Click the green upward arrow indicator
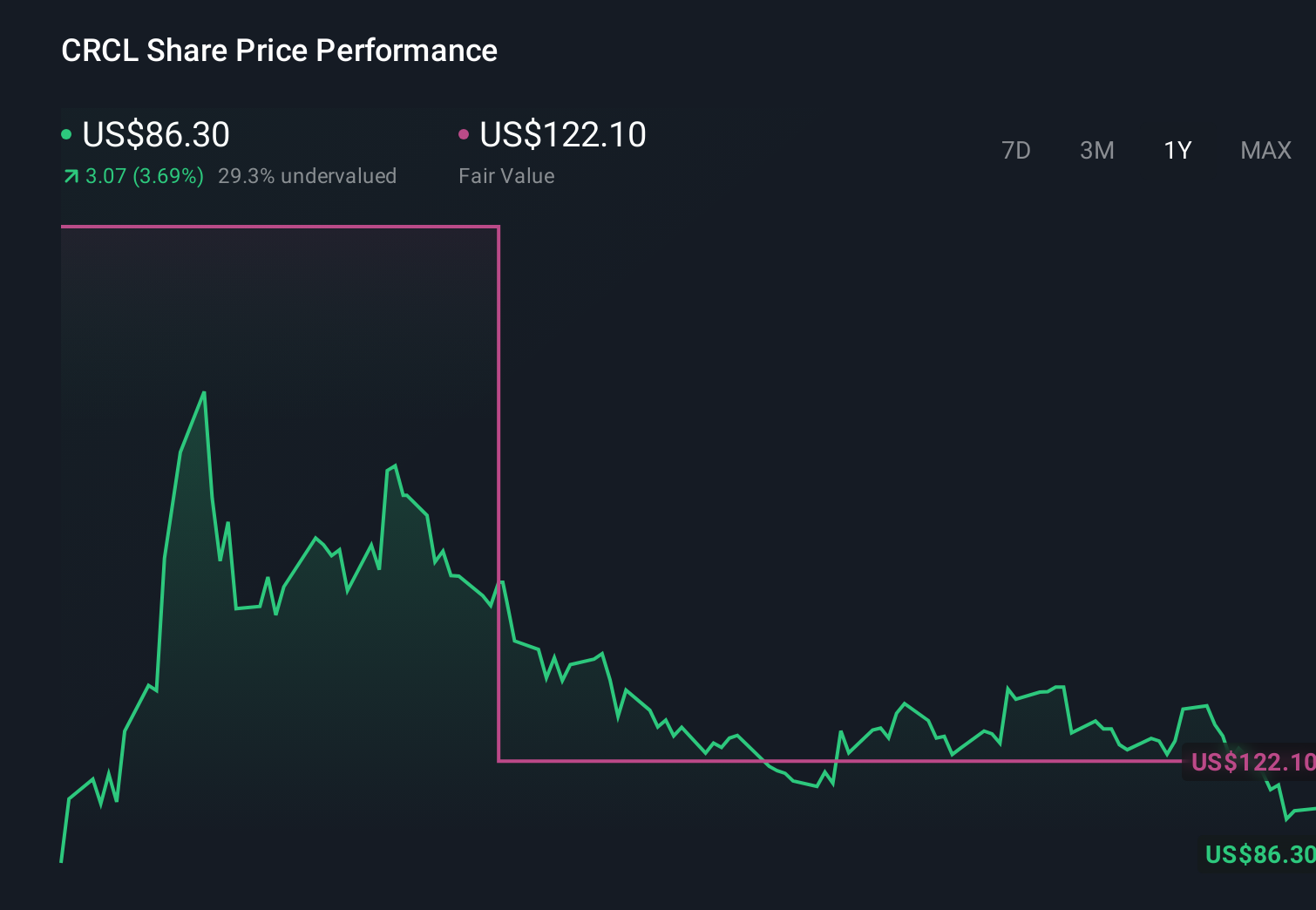The width and height of the screenshot is (1316, 910). point(70,176)
